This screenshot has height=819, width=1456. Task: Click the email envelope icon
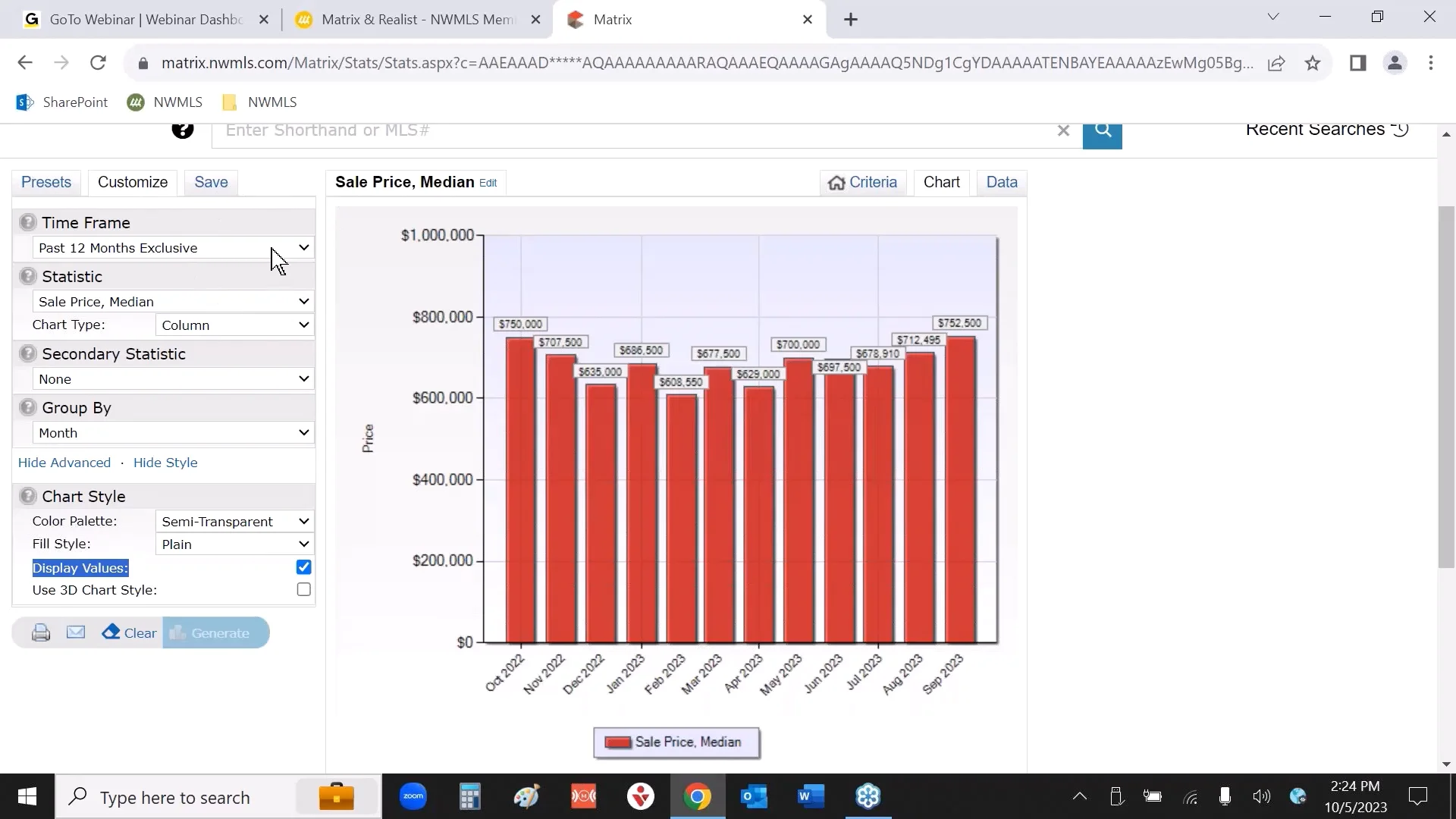pyautogui.click(x=76, y=632)
